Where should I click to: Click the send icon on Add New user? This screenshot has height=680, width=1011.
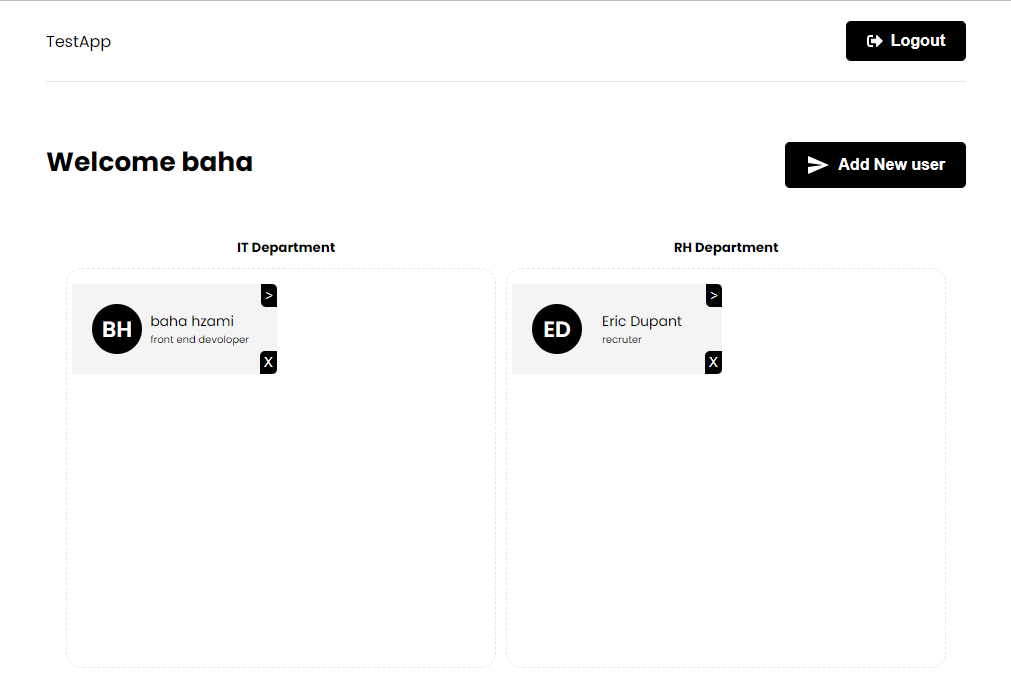point(818,165)
